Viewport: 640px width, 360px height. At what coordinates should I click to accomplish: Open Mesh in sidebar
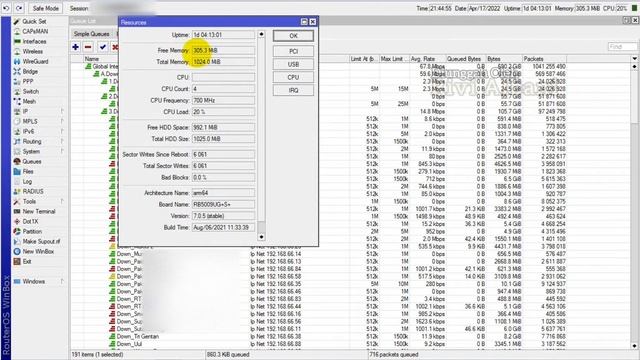click(29, 101)
